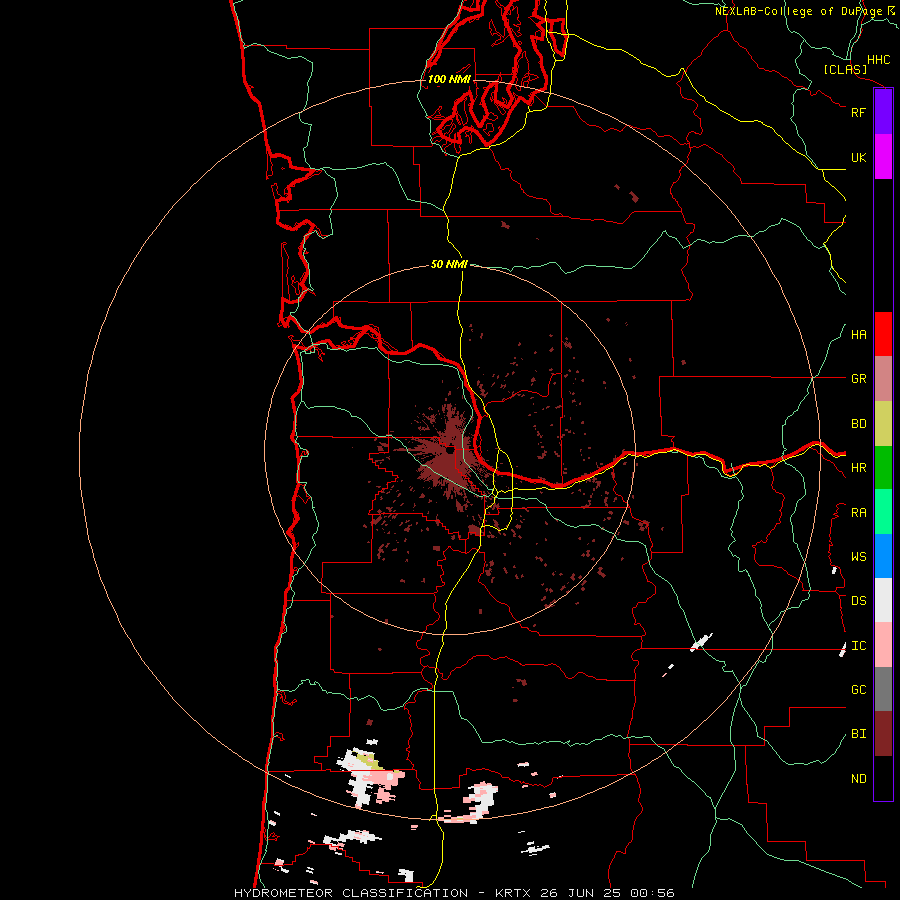This screenshot has height=900, width=900.
Task: Click the GR legend label
Action: (858, 379)
